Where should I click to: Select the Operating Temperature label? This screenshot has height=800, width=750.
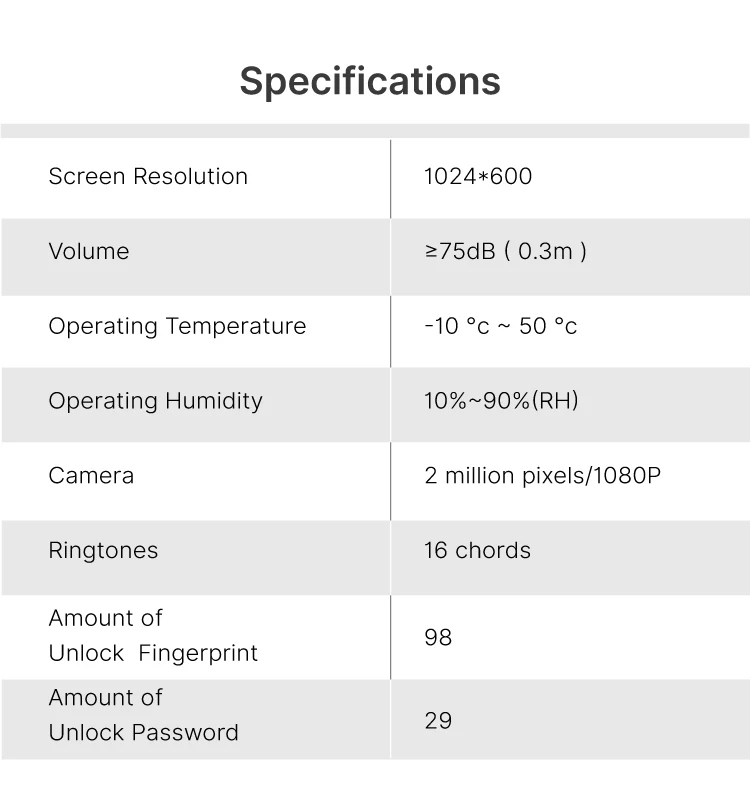click(x=177, y=326)
